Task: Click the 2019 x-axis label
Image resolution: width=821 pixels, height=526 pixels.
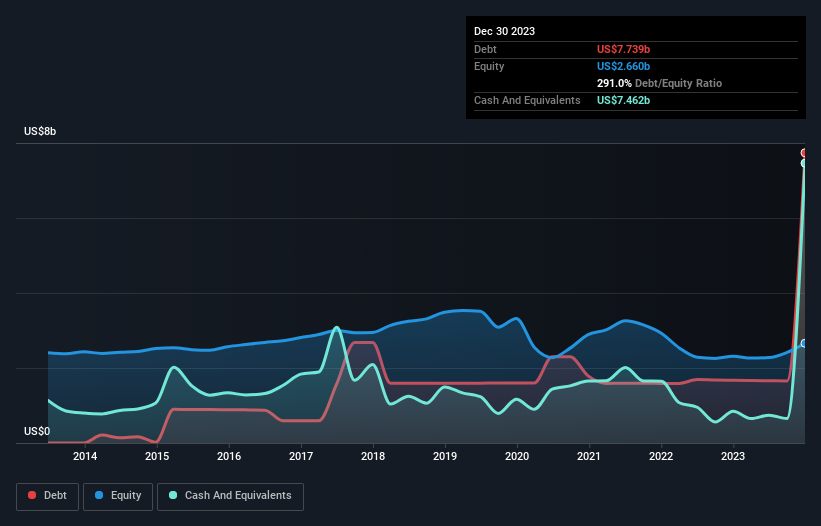Action: 445,456
